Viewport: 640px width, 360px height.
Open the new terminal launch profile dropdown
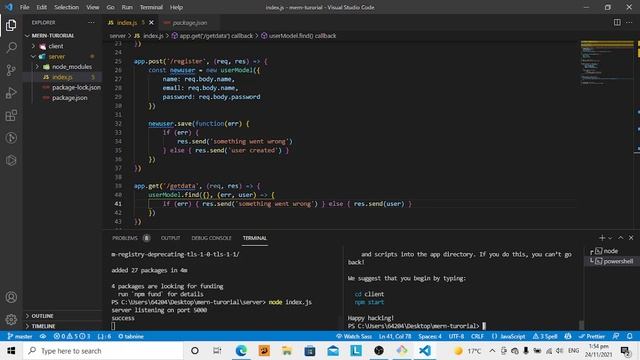(x=610, y=238)
